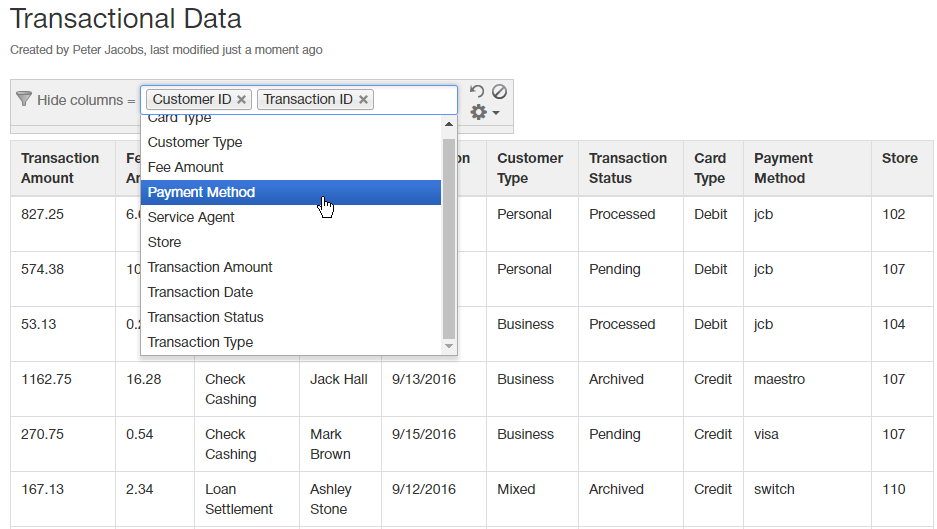
Task: Remove the Customer ID tag
Action: point(242,100)
